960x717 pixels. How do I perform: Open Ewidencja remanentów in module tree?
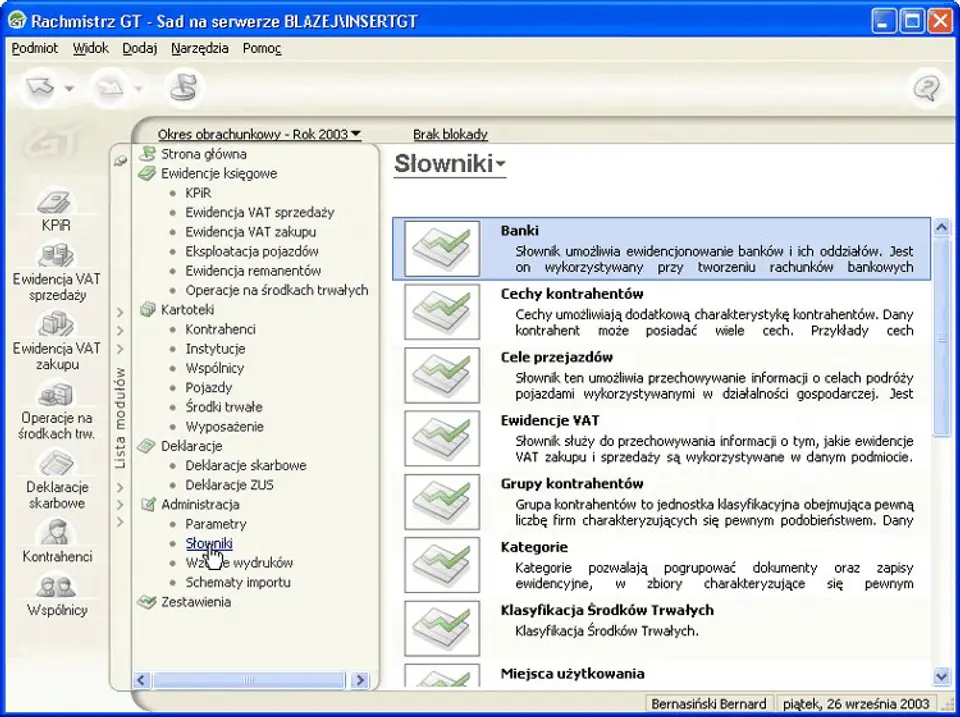[x=253, y=271]
